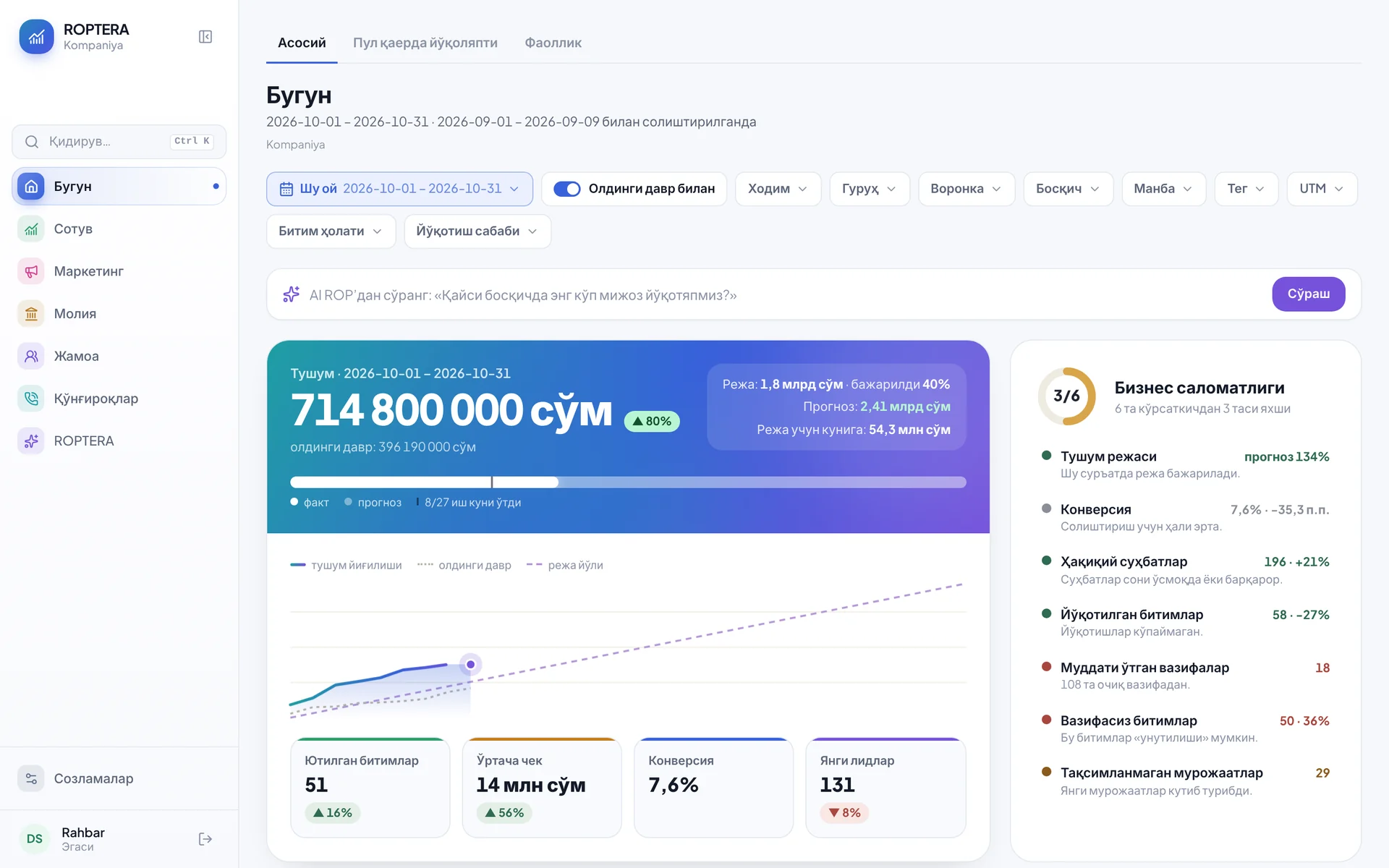The height and width of the screenshot is (868, 1389).
Task: Open the Конверсия 7,6% card
Action: coord(713,788)
